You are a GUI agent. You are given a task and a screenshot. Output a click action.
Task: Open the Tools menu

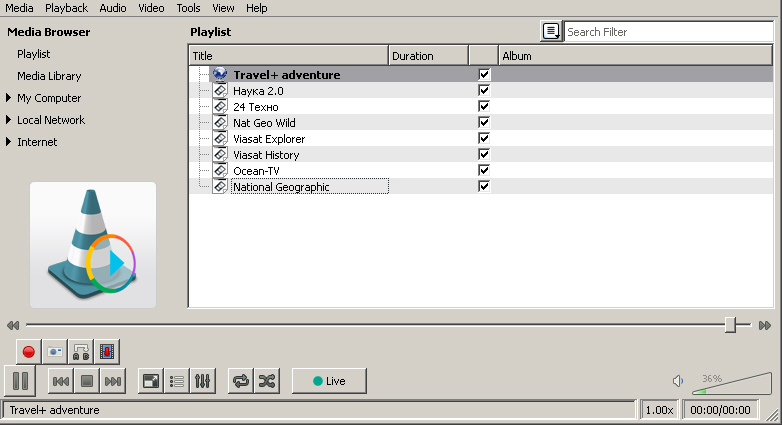point(188,8)
